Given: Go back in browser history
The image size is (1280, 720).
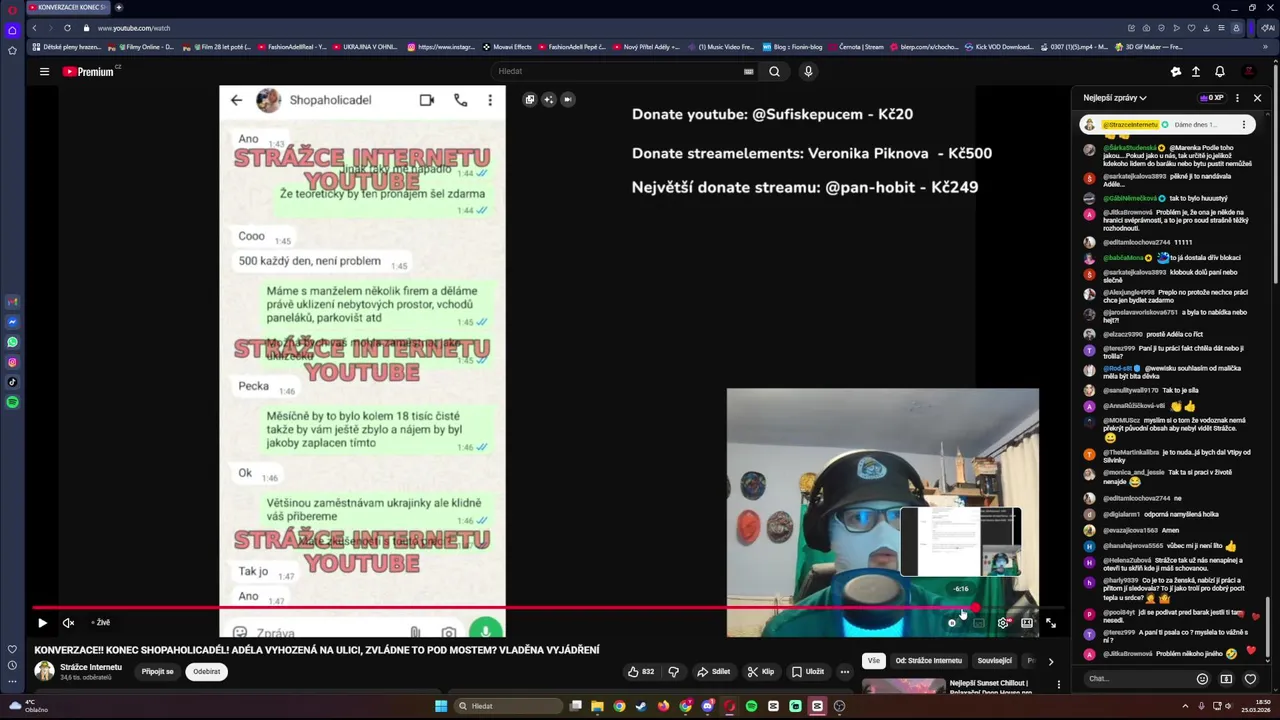Looking at the screenshot, I should point(34,28).
